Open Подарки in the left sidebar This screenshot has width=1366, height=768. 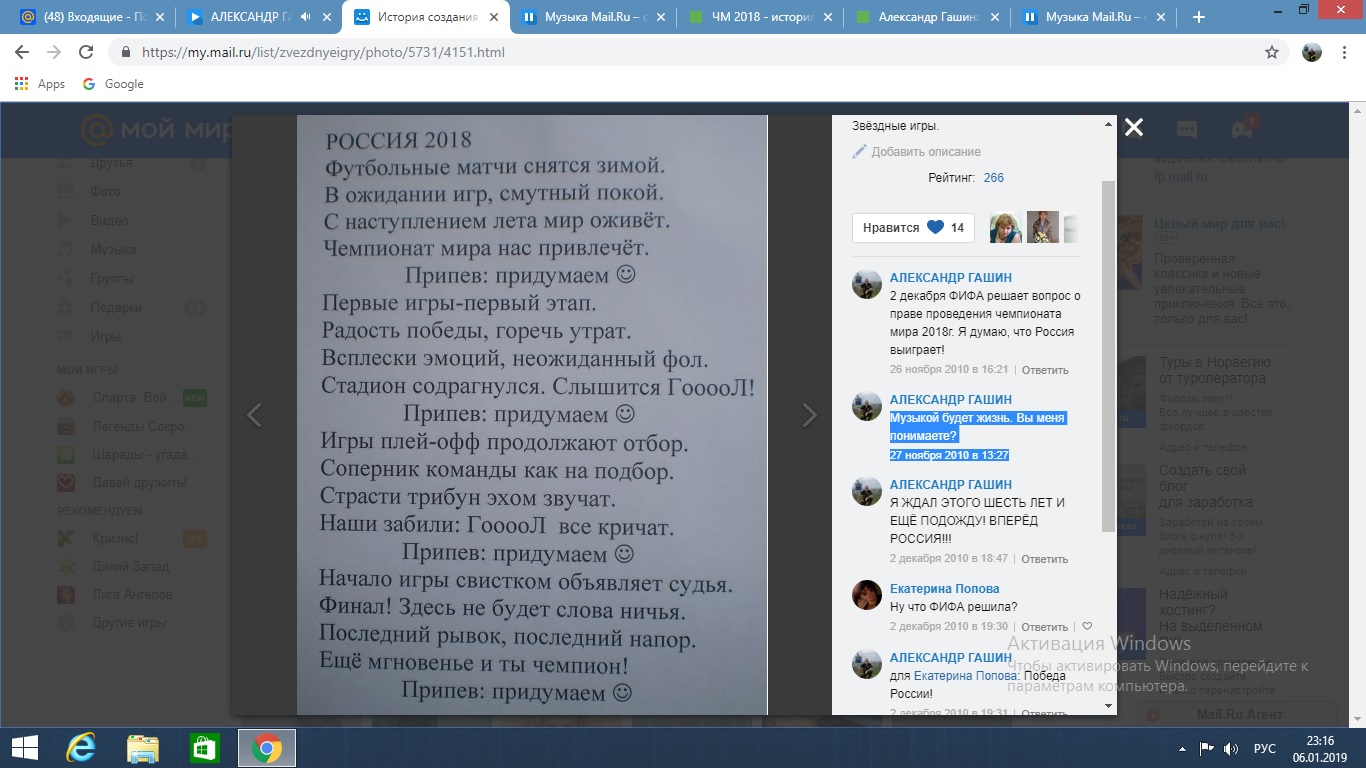coord(116,307)
